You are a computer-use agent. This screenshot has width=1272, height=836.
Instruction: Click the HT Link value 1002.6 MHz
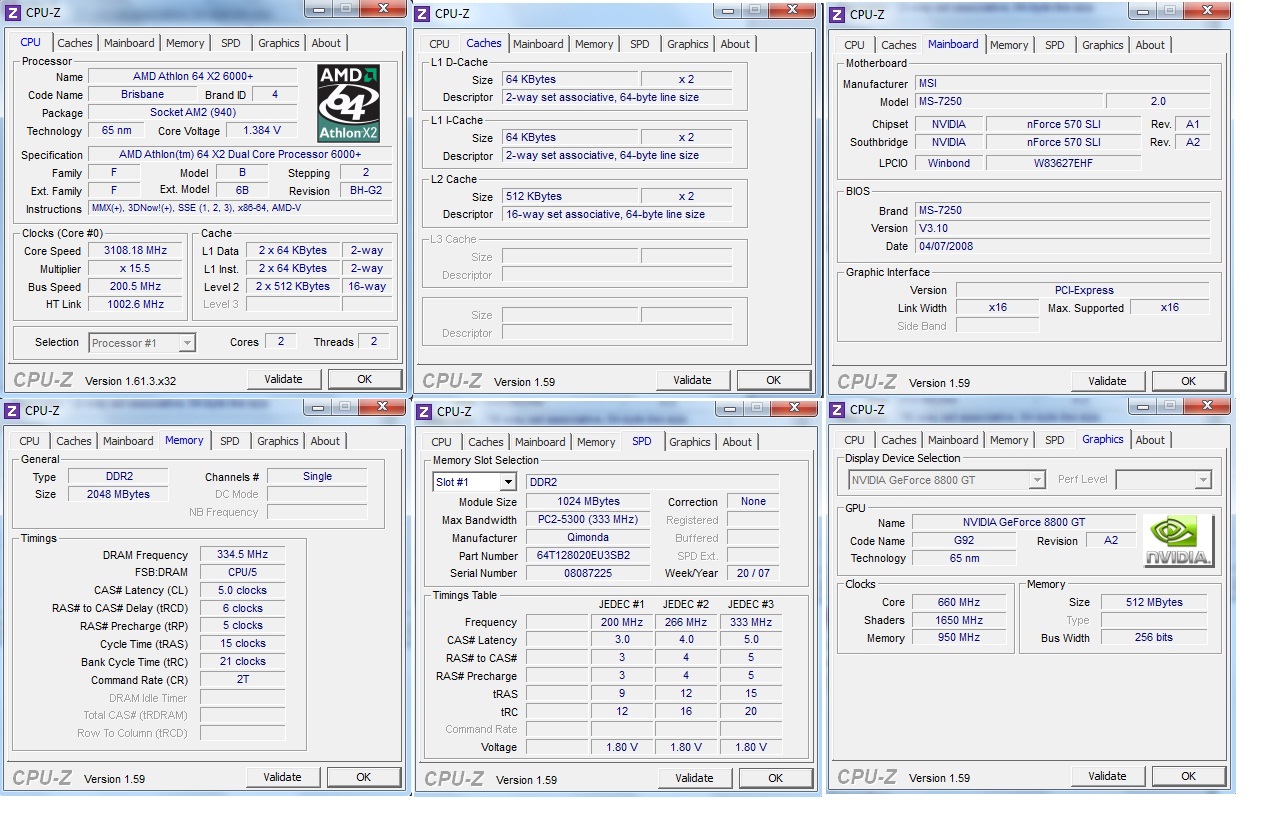coord(136,304)
